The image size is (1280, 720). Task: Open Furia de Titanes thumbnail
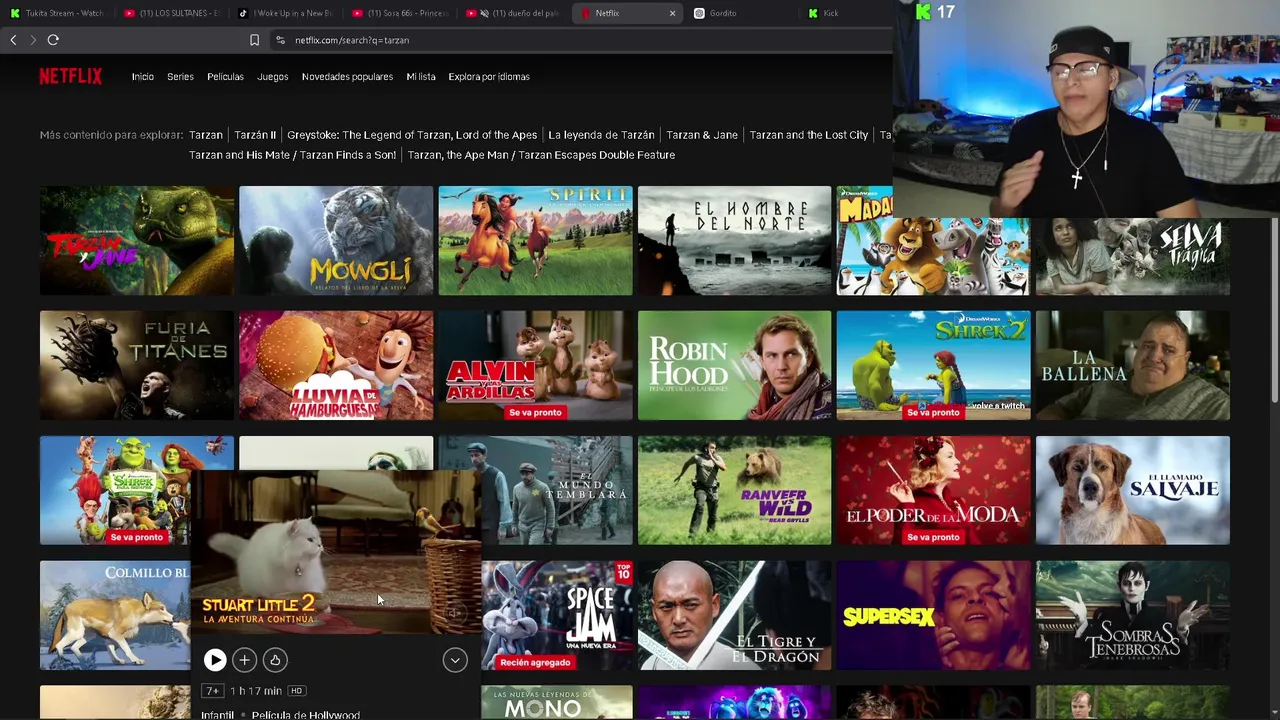pos(137,366)
